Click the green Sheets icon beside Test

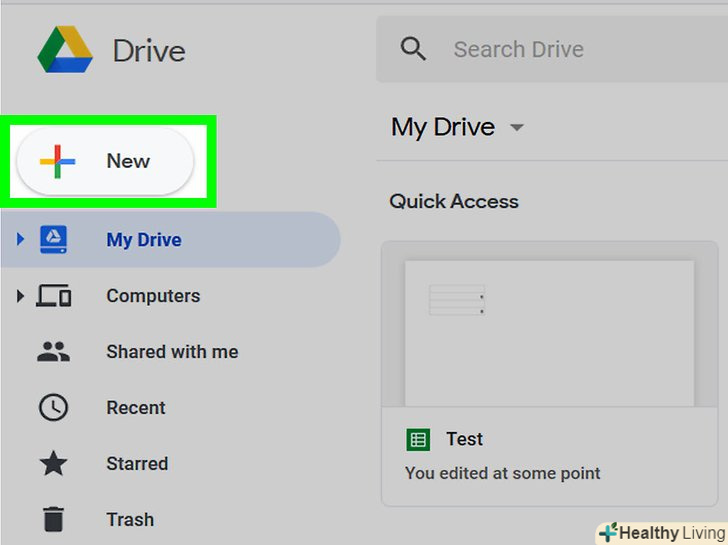418,439
